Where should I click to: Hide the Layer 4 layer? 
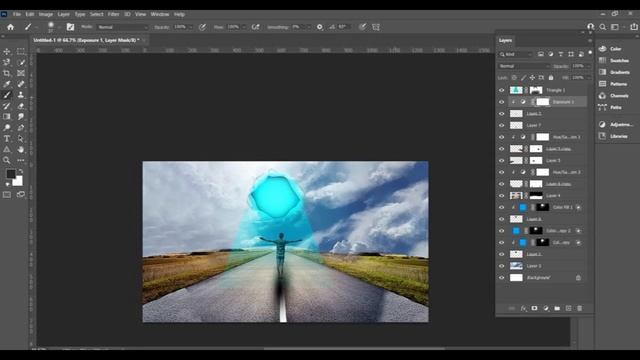[502, 196]
